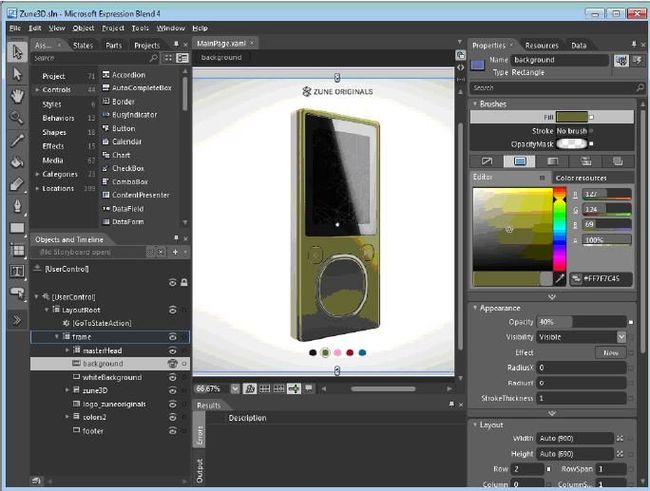Select the Gradient/Brush Transform tool
The image size is (650, 491).
[17, 184]
